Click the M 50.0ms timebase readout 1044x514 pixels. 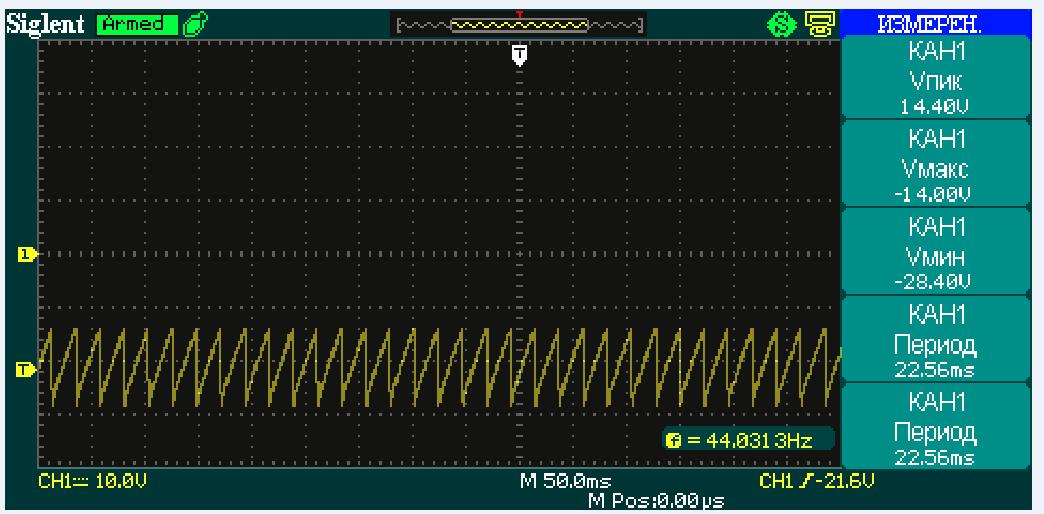(x=565, y=481)
